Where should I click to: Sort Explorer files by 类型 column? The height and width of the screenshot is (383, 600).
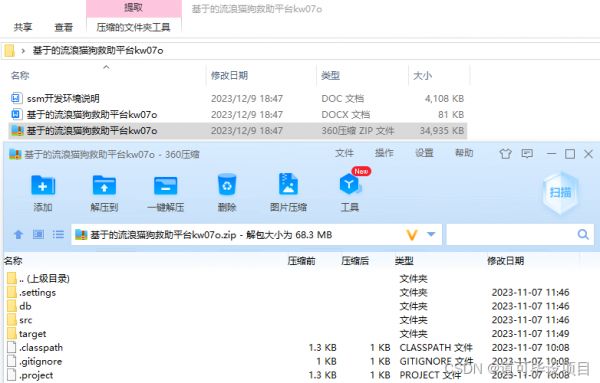(331, 76)
